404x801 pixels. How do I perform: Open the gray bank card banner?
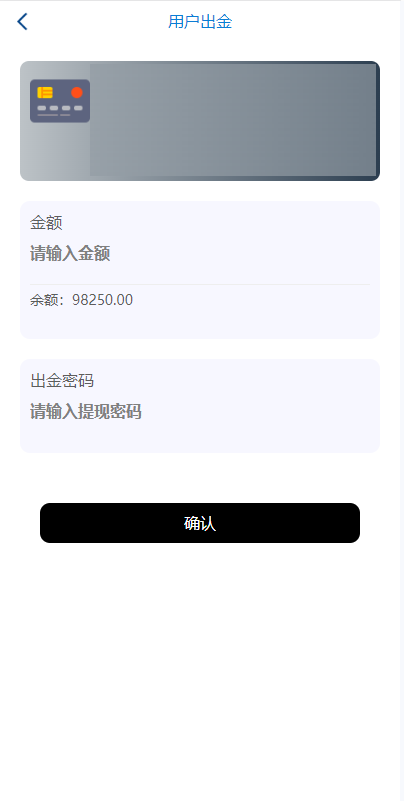pyautogui.click(x=200, y=121)
